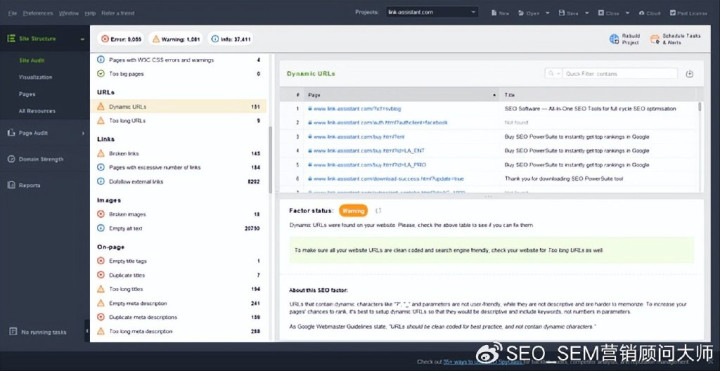
Task: Filter results by Info count badge
Action: [231, 39]
